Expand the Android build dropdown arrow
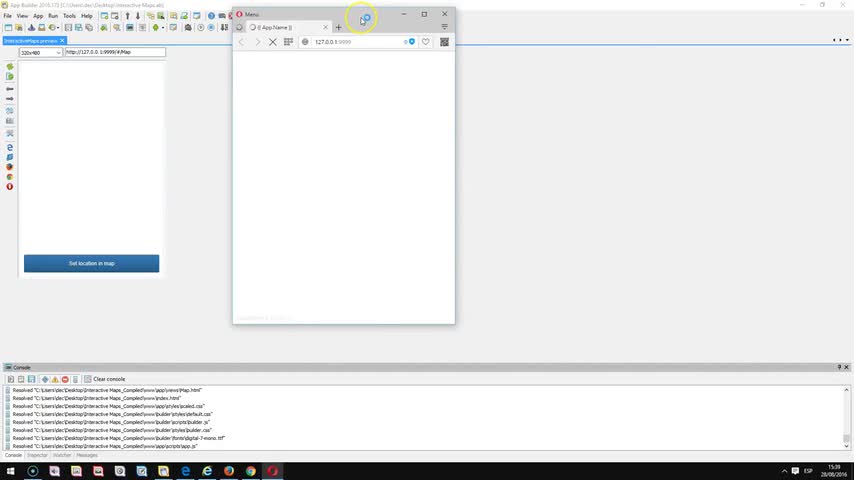 click(163, 27)
